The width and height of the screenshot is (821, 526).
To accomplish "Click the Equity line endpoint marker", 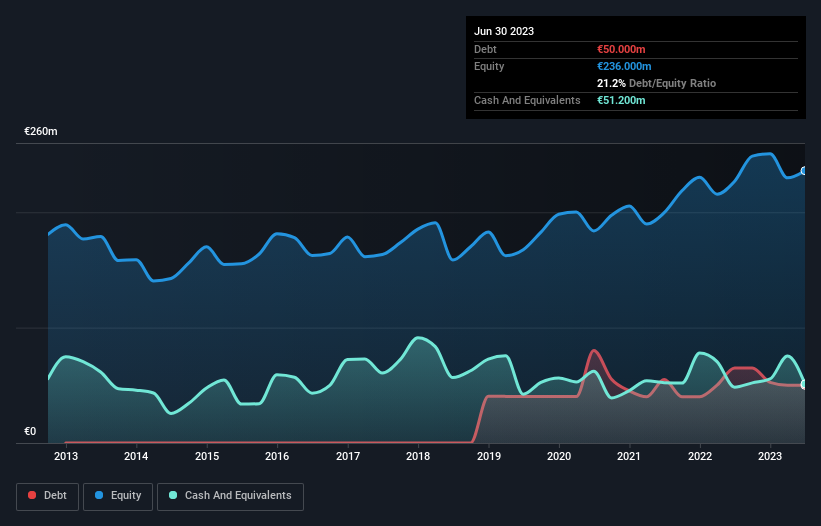I will pyautogui.click(x=803, y=171).
